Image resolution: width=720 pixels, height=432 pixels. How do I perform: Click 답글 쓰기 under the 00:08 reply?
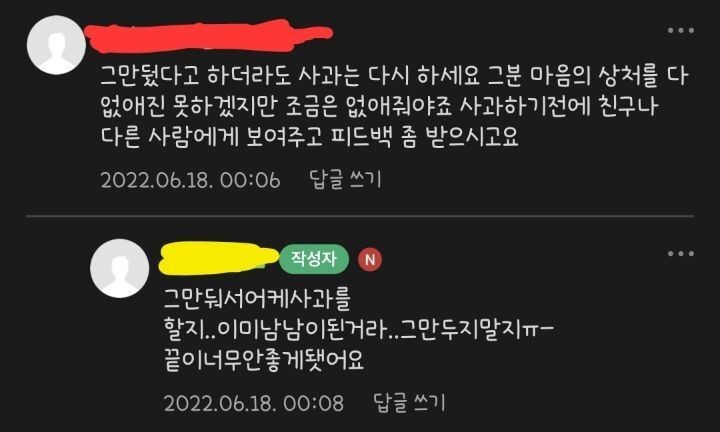[409, 403]
